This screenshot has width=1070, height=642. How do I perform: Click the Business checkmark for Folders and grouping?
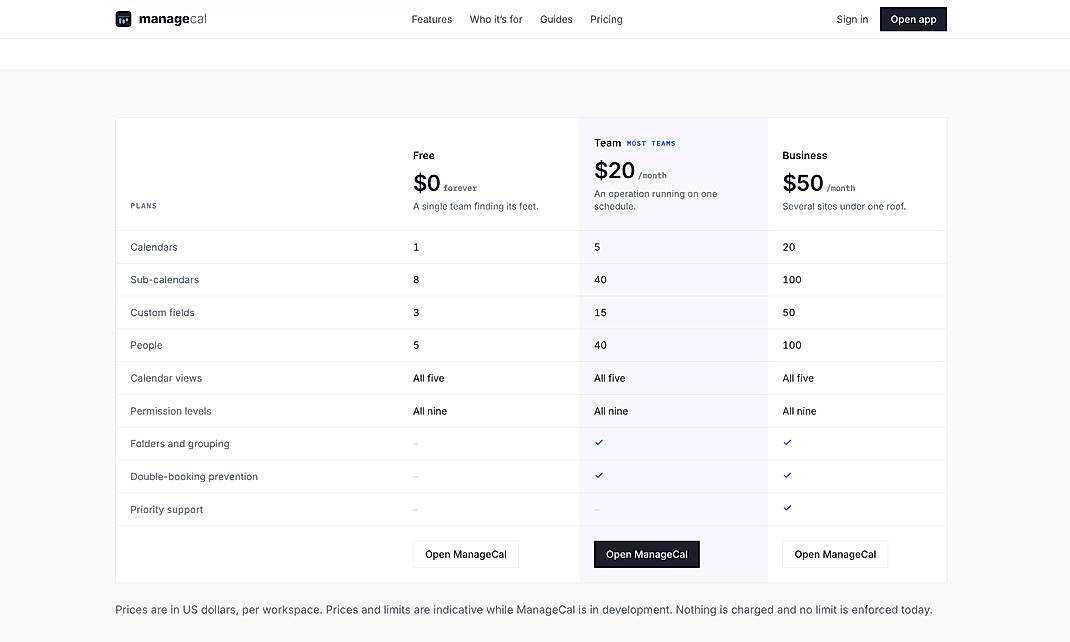tap(787, 443)
